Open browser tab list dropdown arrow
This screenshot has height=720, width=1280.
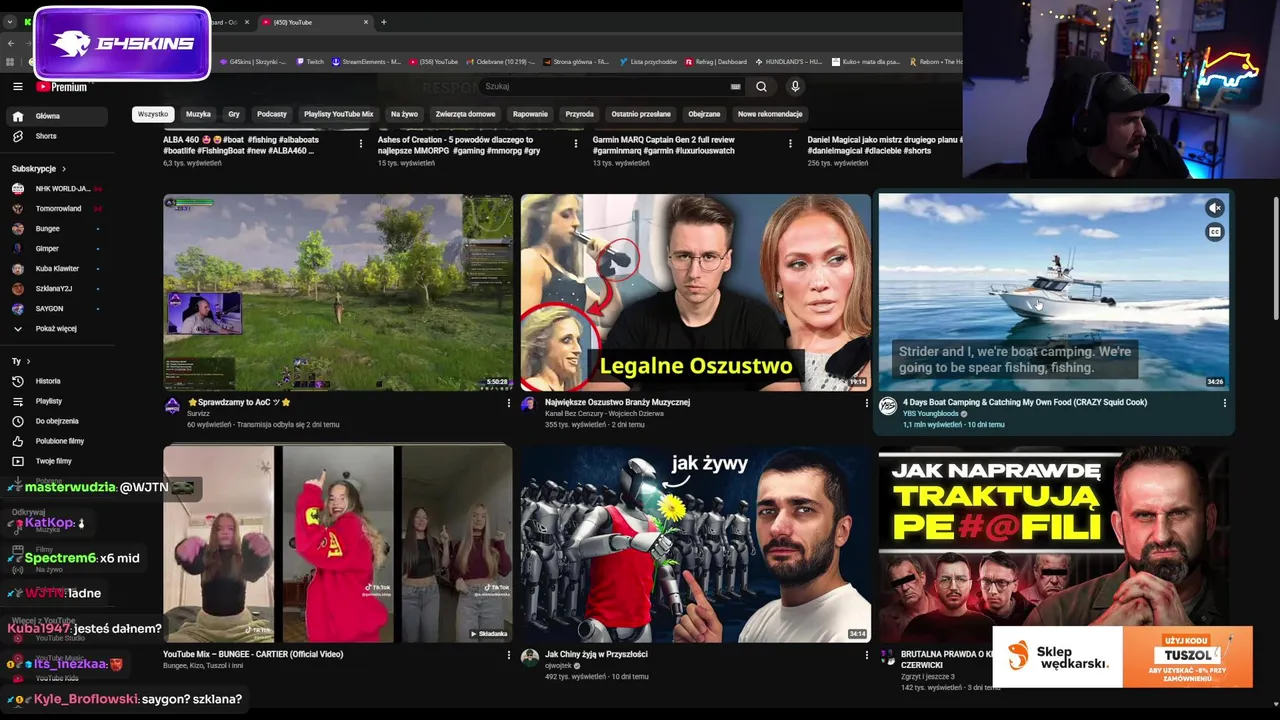click(x=10, y=22)
